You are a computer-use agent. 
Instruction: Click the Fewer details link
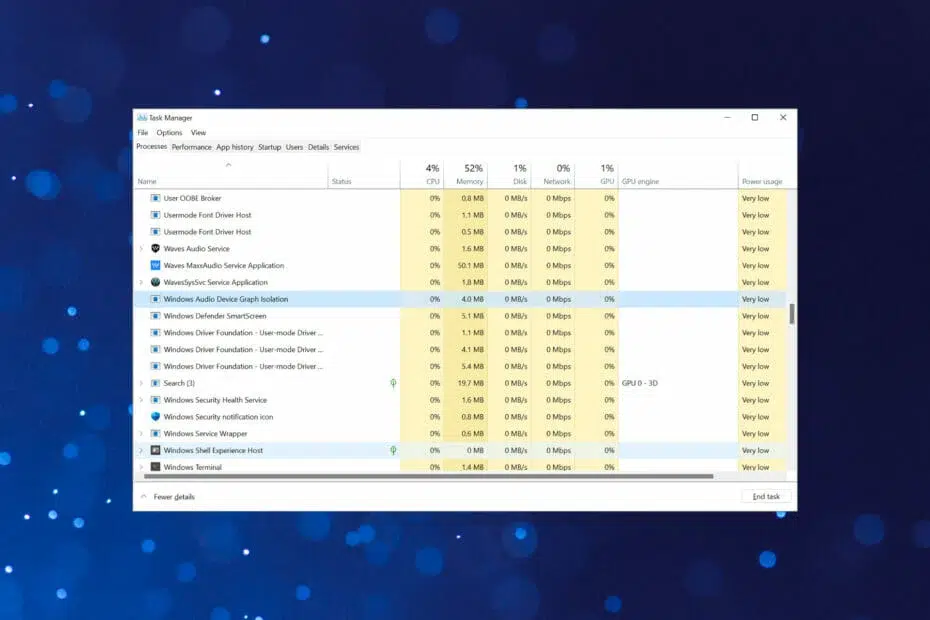pyautogui.click(x=174, y=497)
